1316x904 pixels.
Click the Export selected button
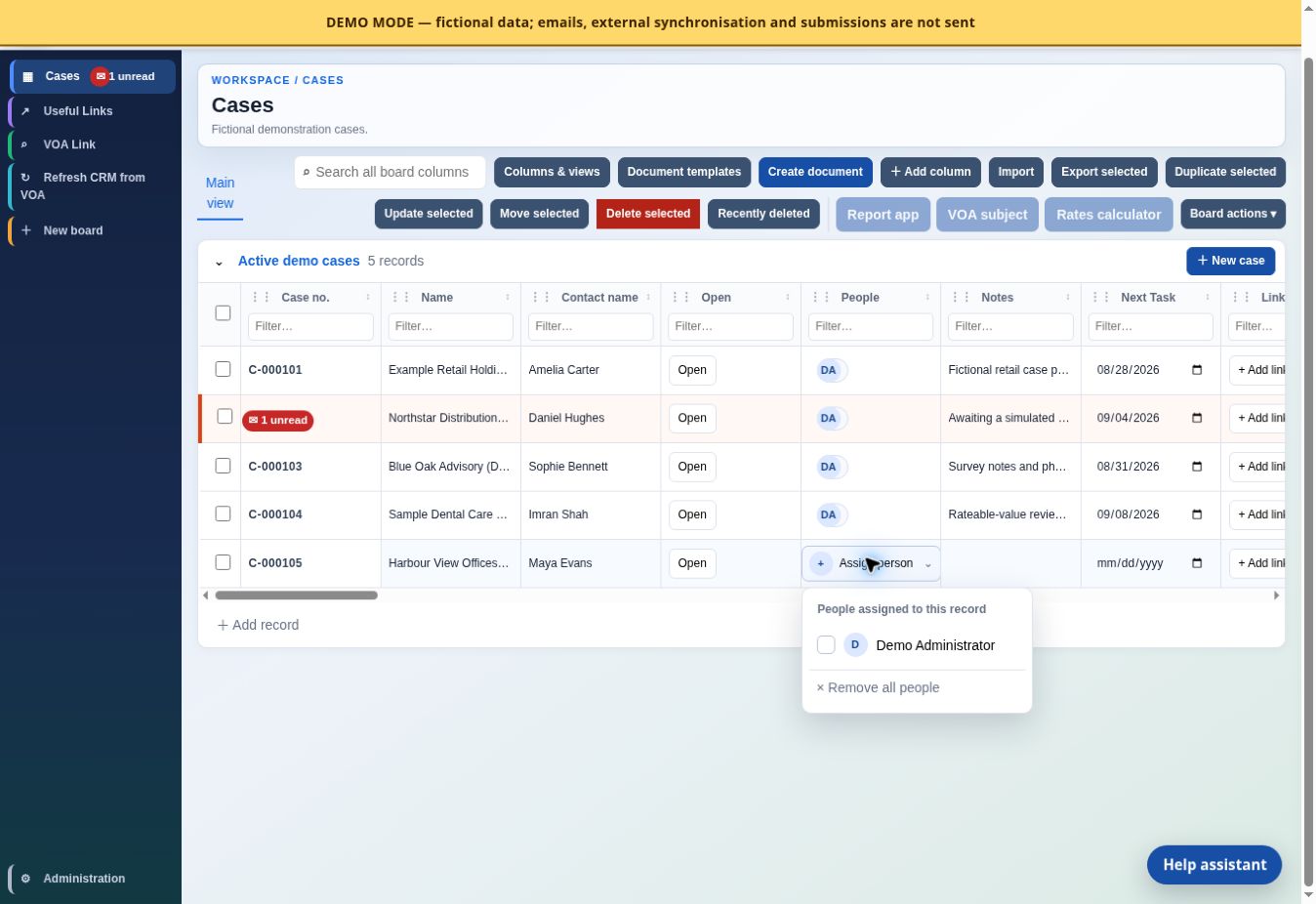tap(1104, 172)
